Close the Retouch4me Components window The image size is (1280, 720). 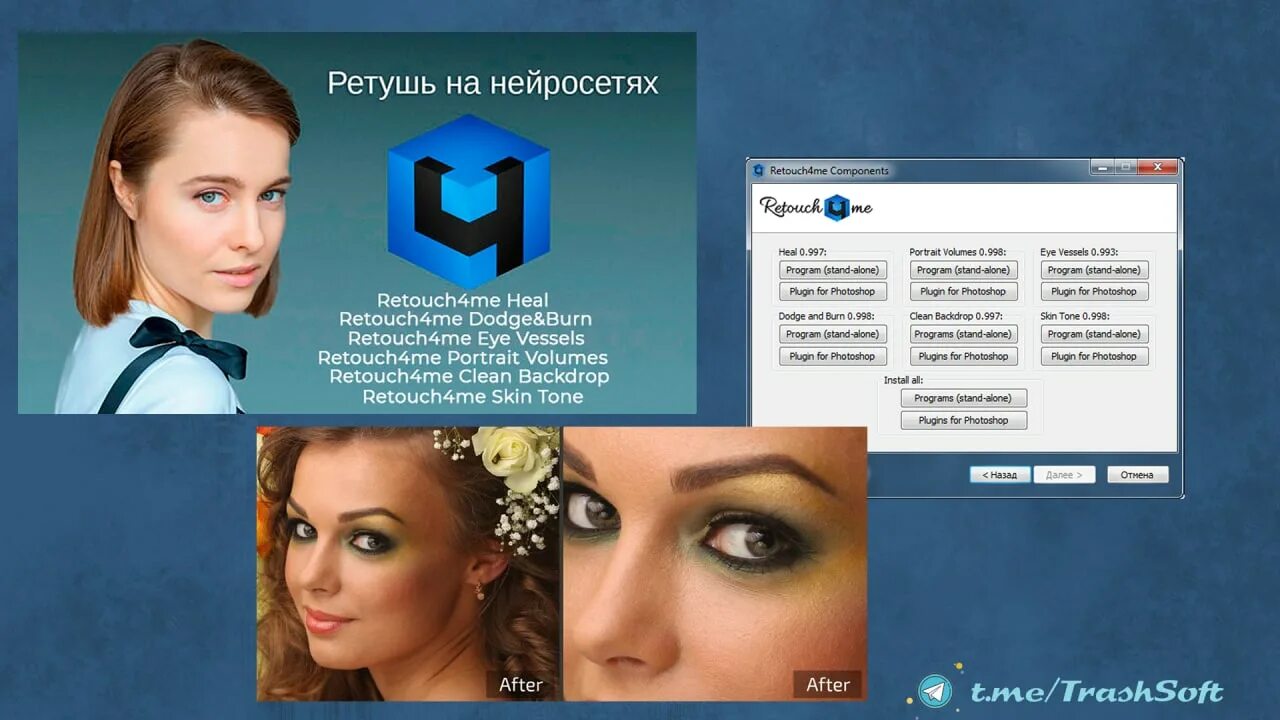1157,167
